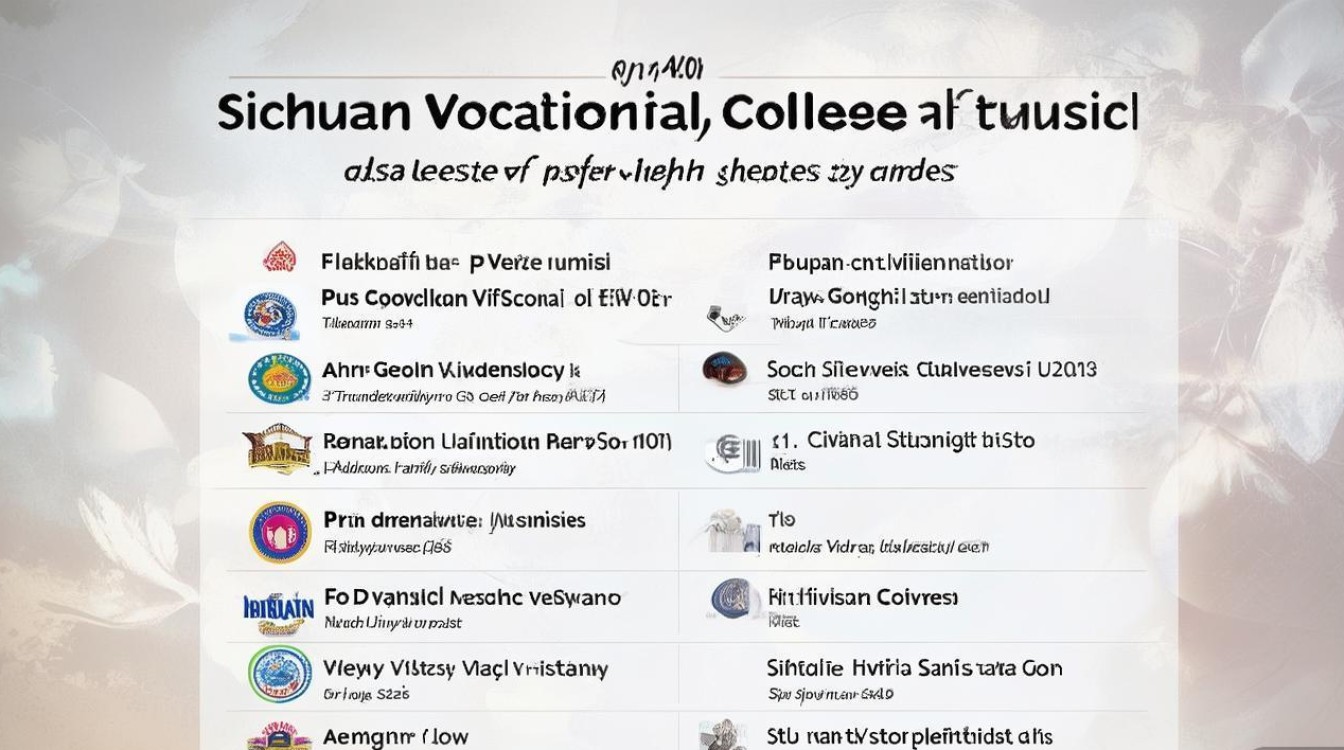The image size is (1344, 750).
Task: Click the brown round icon beside "Soch Sflevveis"
Action: tap(723, 370)
